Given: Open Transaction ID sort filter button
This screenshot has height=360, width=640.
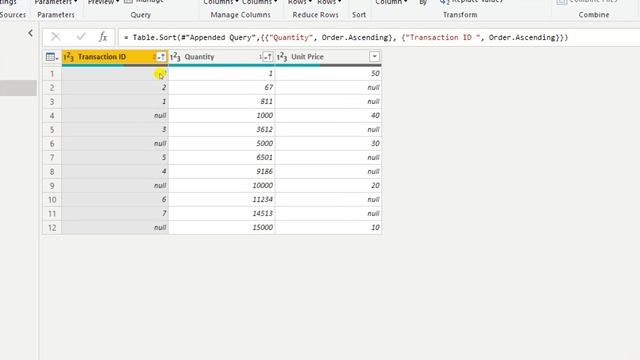Looking at the screenshot, I should [161, 57].
